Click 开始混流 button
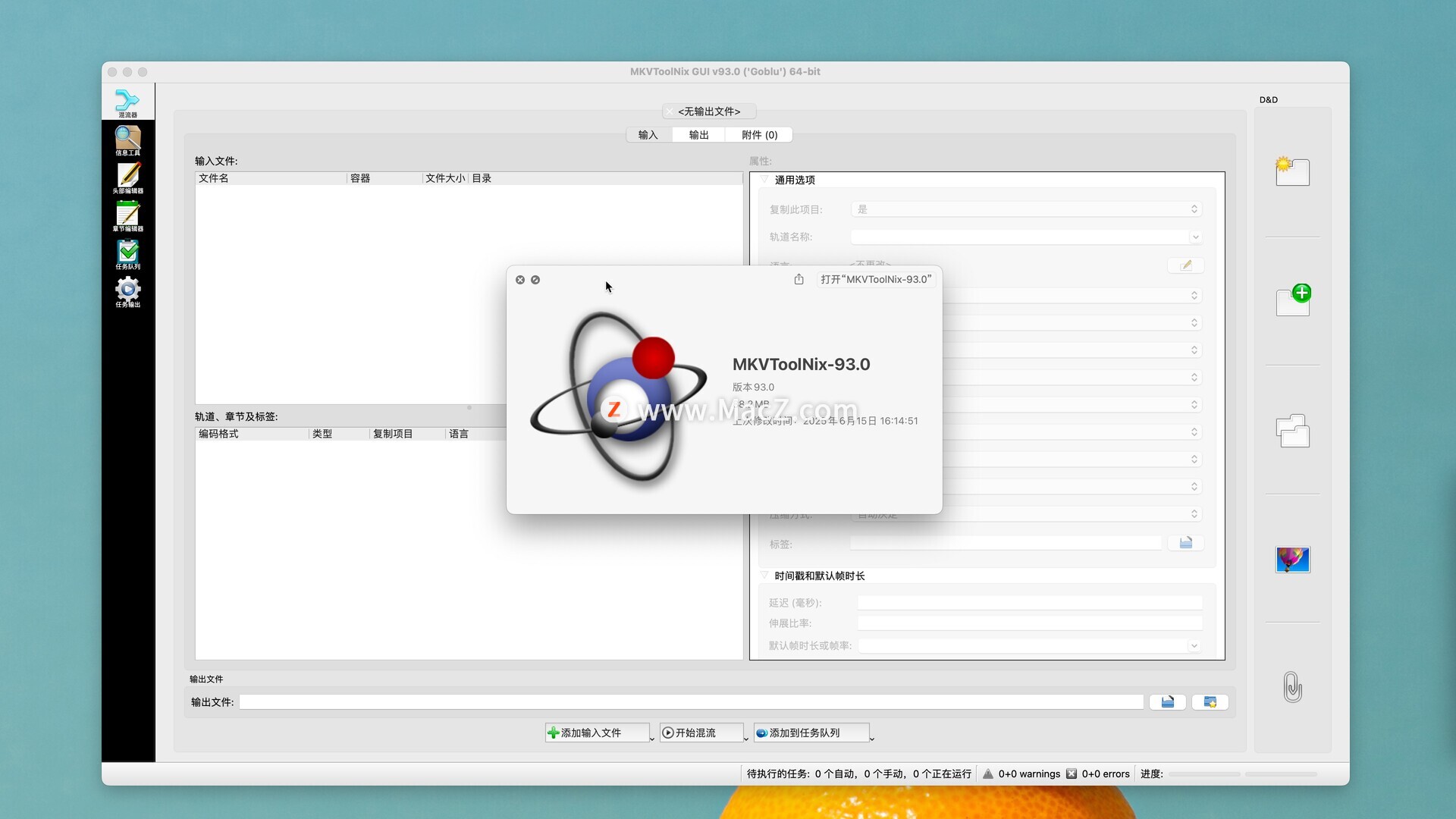 [x=701, y=733]
